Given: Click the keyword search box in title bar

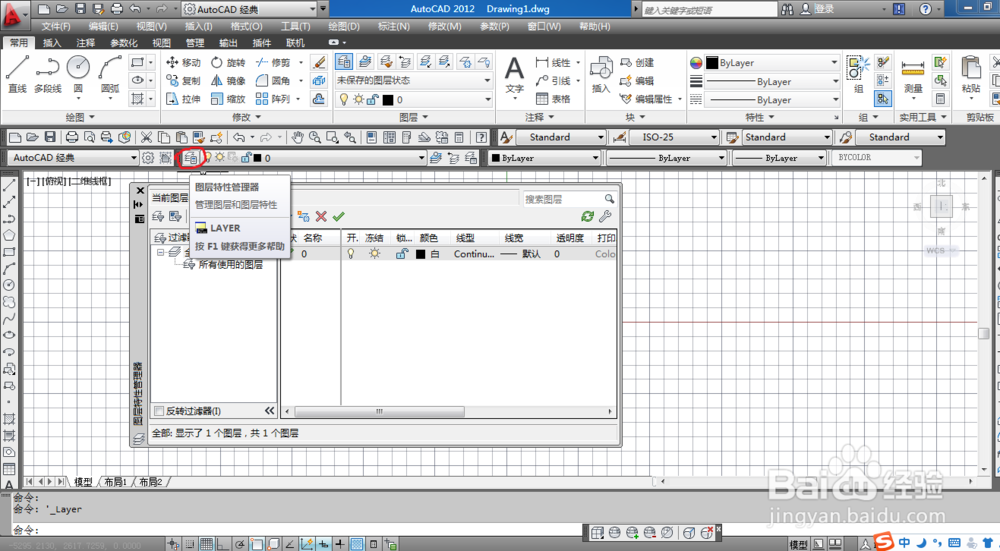Looking at the screenshot, I should (709, 9).
